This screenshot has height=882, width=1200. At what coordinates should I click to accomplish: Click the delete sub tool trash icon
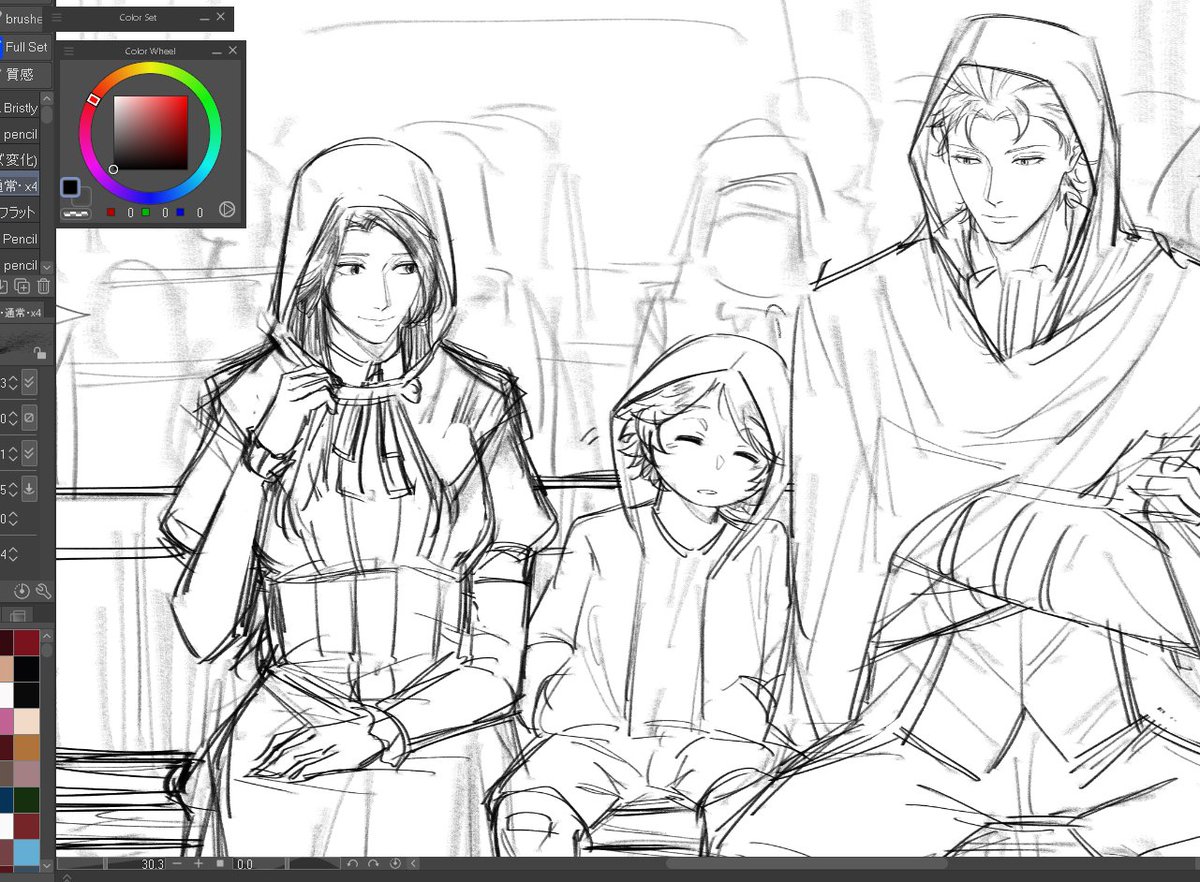coord(43,288)
